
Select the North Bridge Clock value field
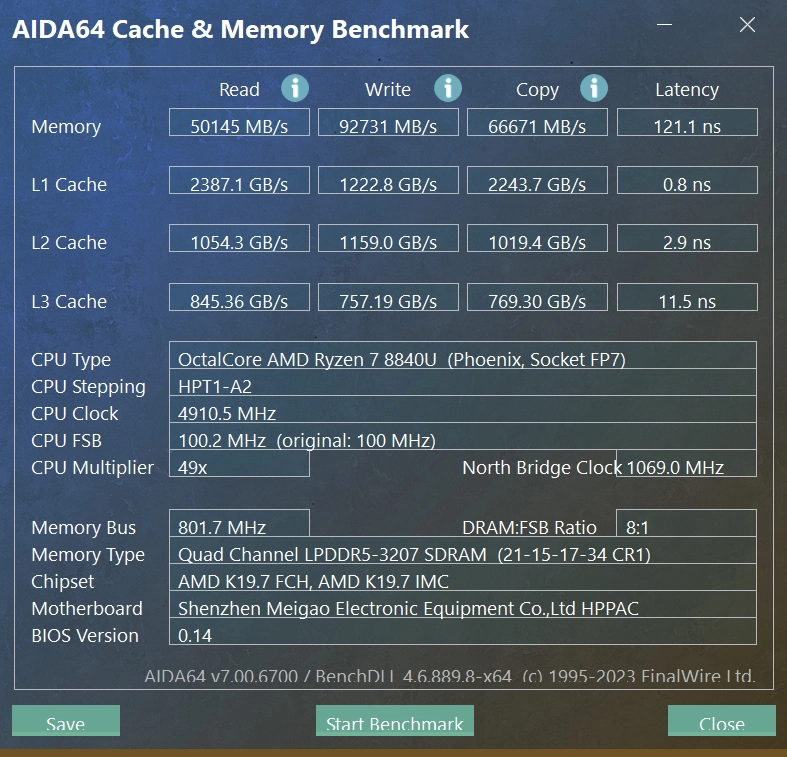(686, 465)
